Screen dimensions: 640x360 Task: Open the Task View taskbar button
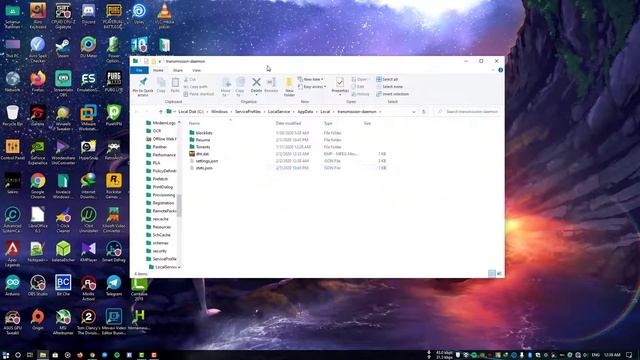click(x=30, y=355)
